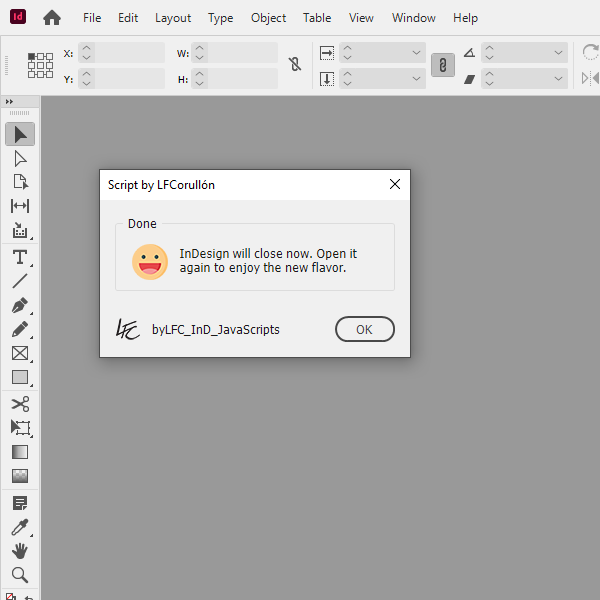Click the X field stepper arrows
Image resolution: width=600 pixels, height=600 pixels.
coord(86,53)
